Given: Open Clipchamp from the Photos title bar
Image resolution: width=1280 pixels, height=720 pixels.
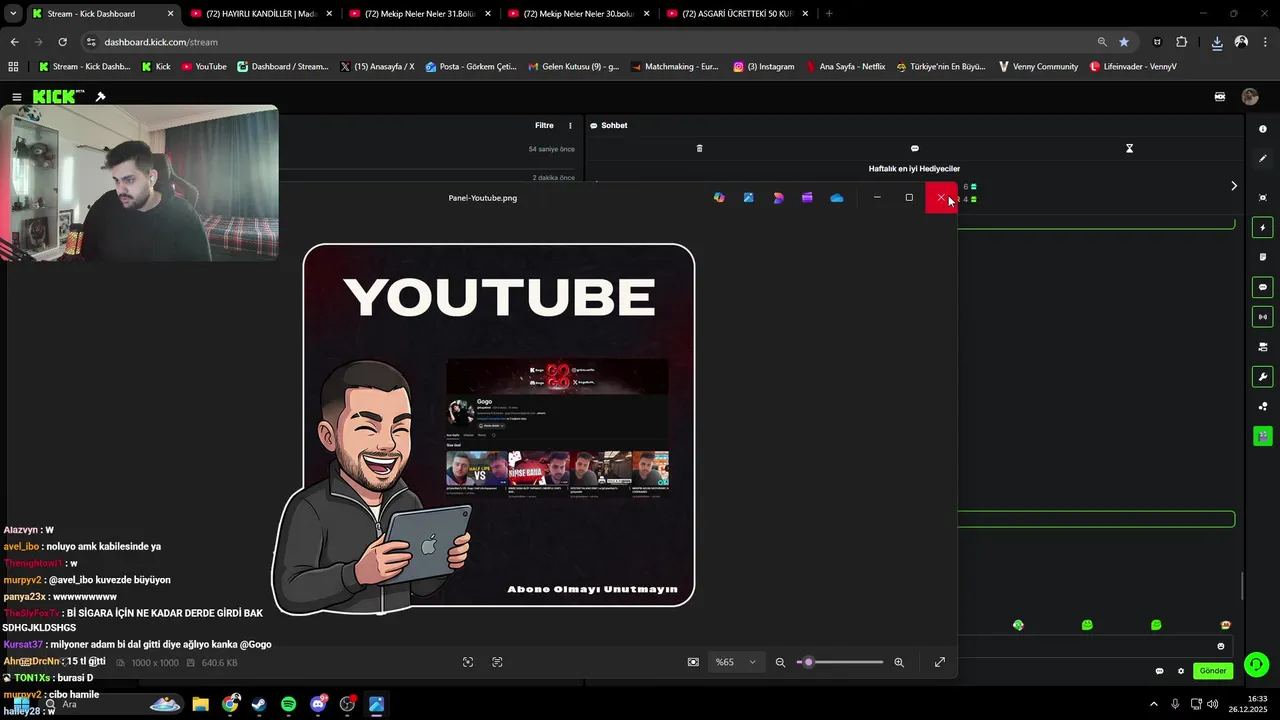Looking at the screenshot, I should tap(807, 198).
